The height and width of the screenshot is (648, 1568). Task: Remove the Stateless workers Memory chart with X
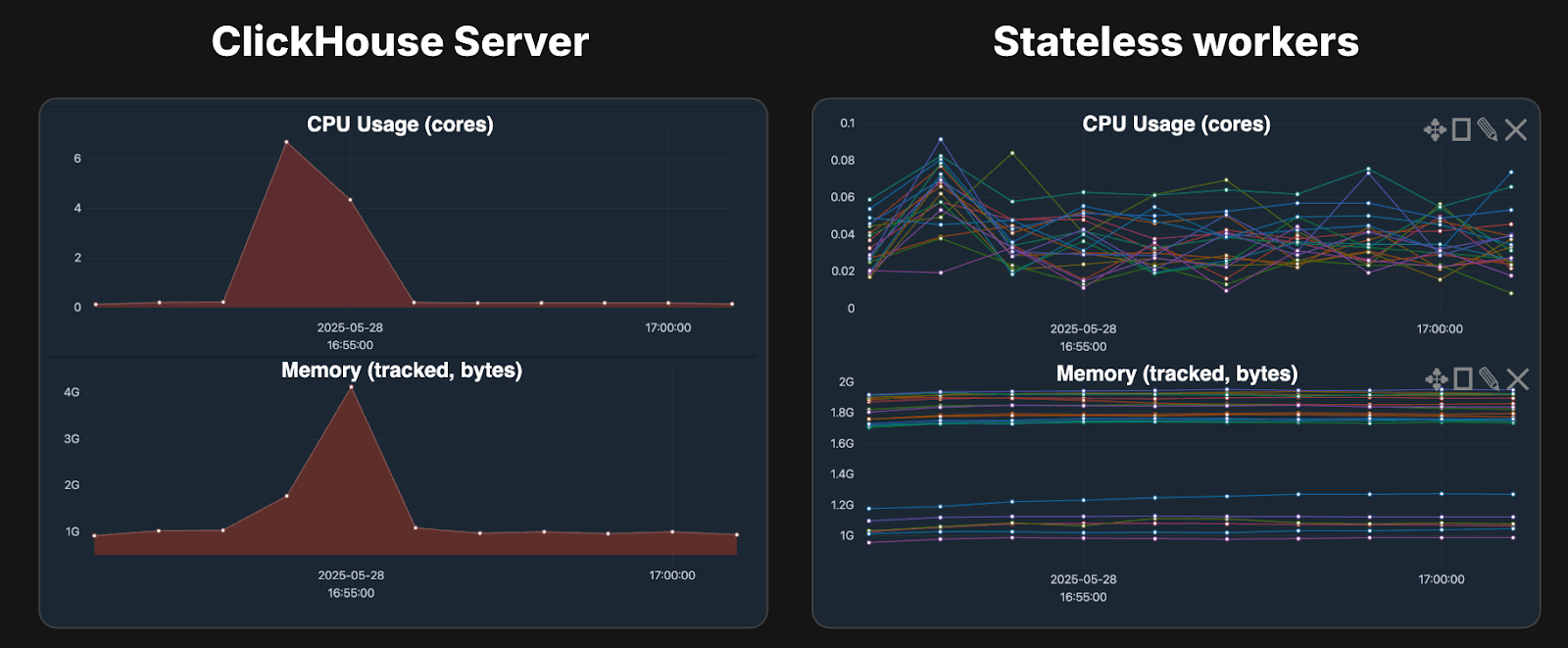(x=1517, y=379)
